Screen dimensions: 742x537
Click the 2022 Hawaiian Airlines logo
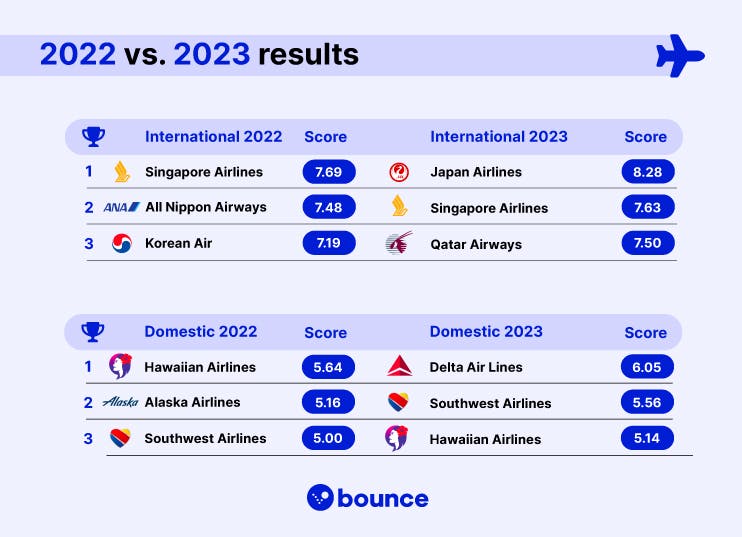(x=121, y=367)
